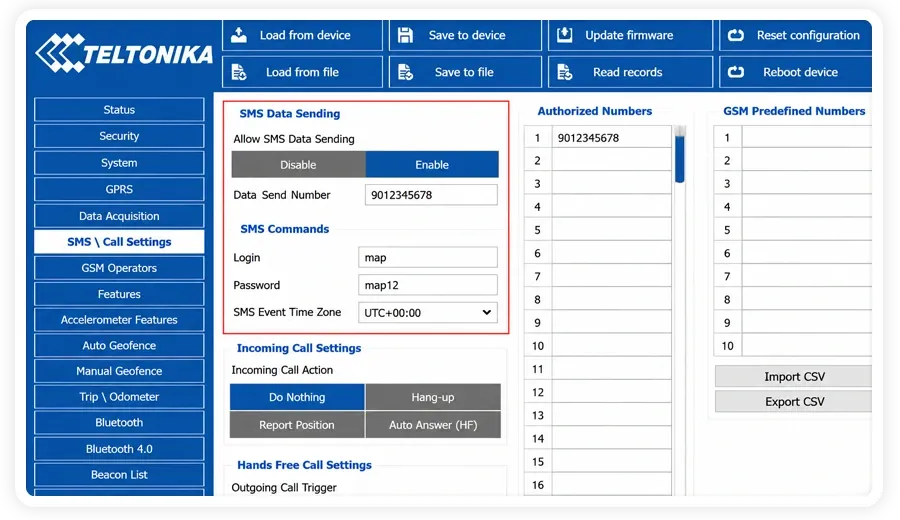
Task: Open GSM Operators section
Action: click(x=119, y=268)
